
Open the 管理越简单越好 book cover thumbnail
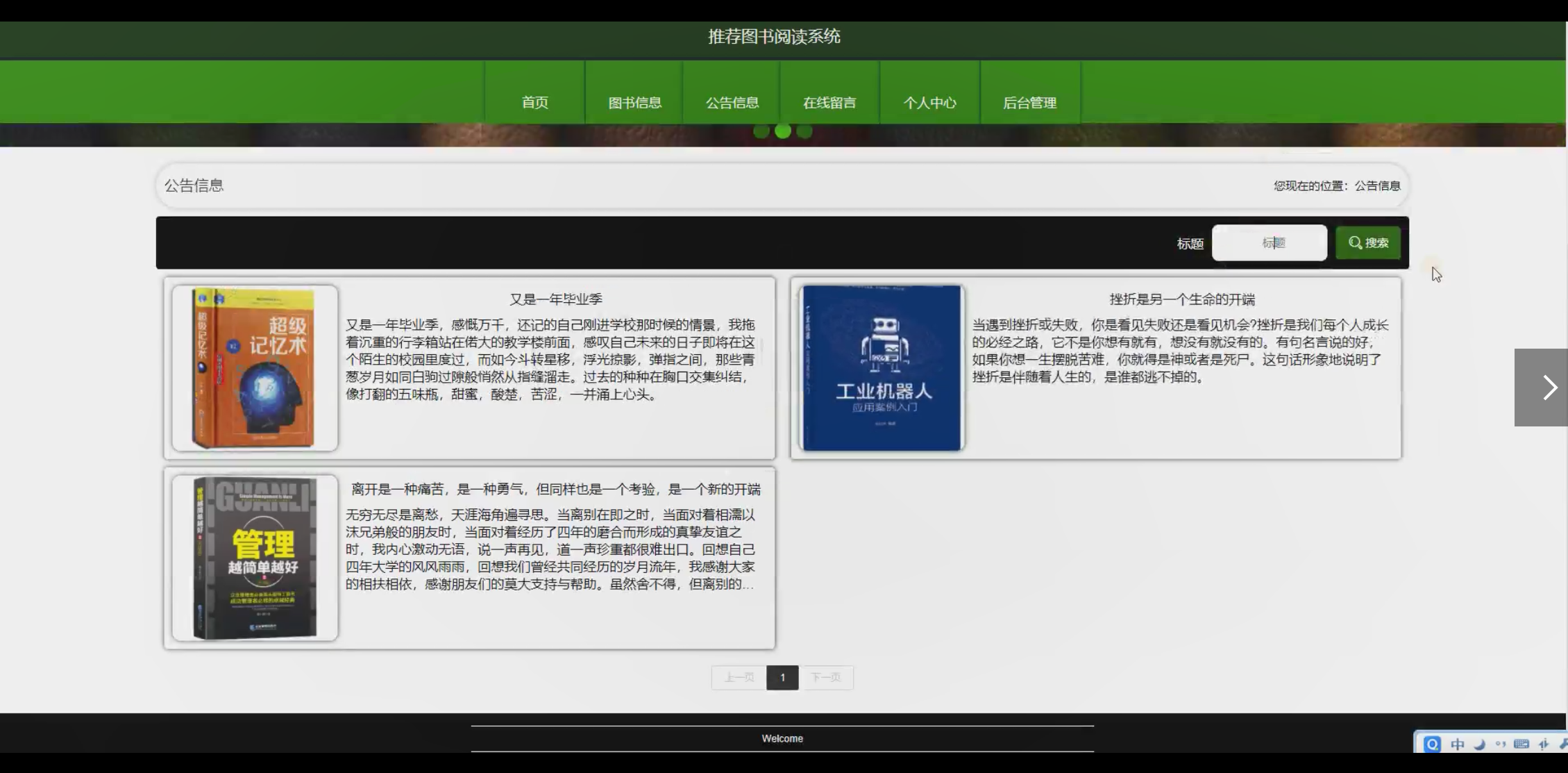255,558
